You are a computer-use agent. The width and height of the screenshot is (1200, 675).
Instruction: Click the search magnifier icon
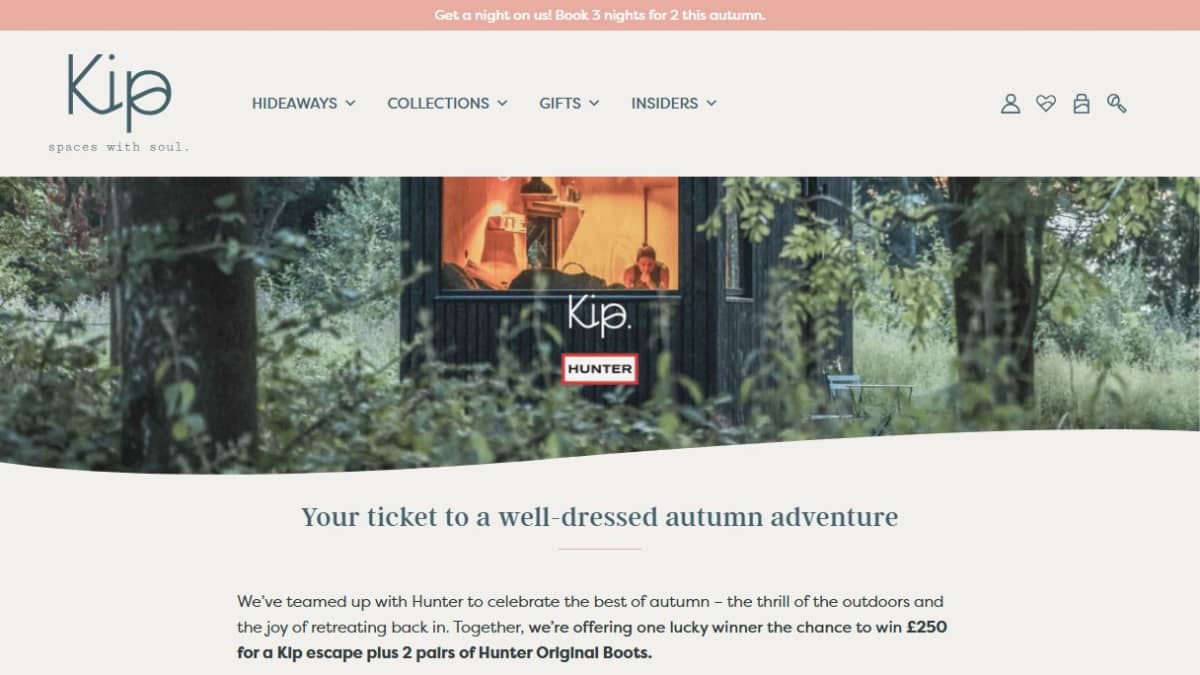[x=1117, y=103]
